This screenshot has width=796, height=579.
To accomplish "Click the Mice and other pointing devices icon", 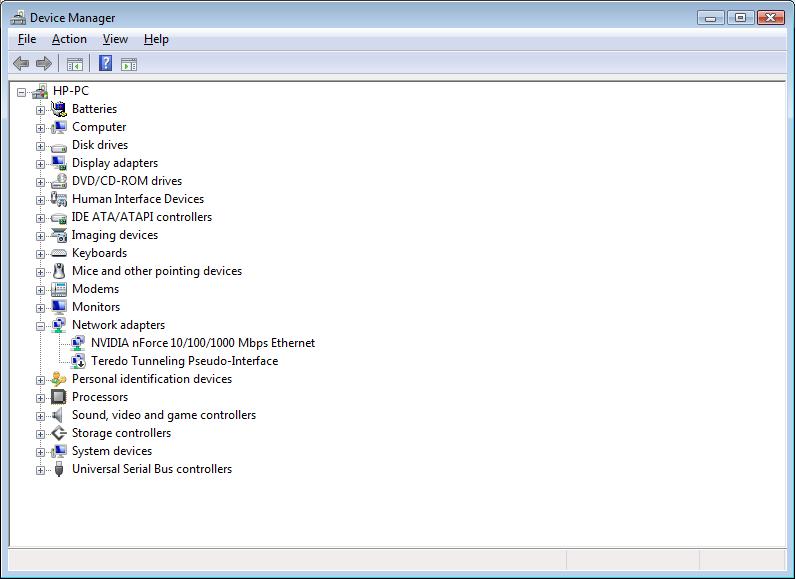I will point(59,271).
